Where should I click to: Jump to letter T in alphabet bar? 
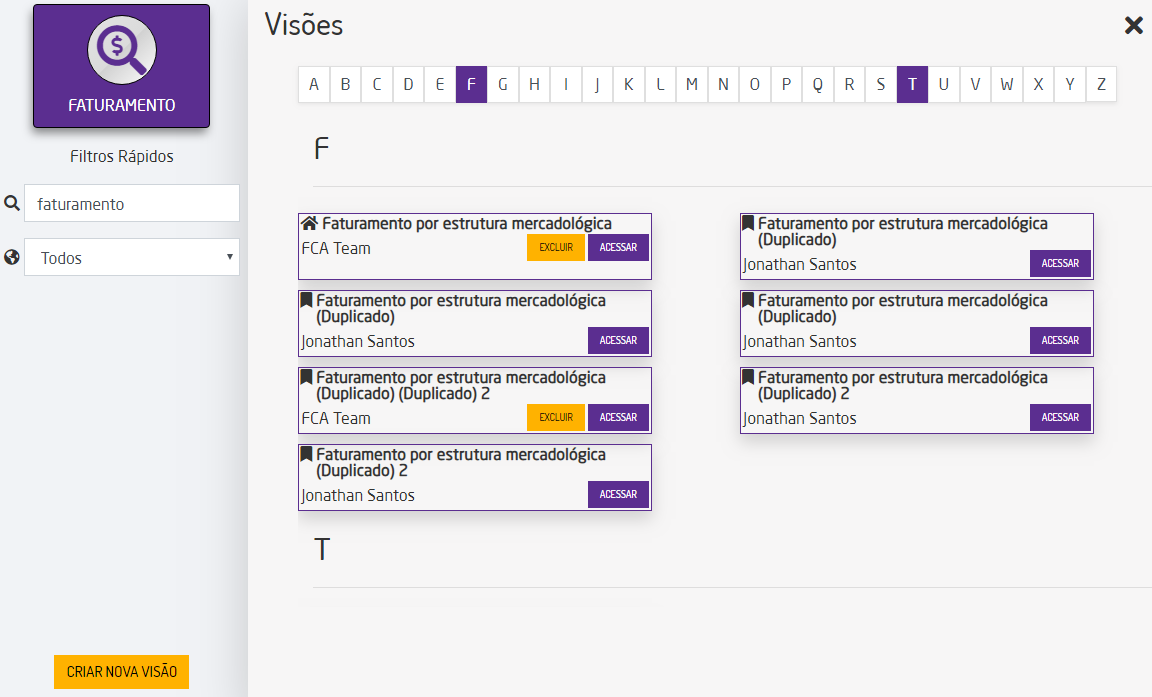(912, 85)
